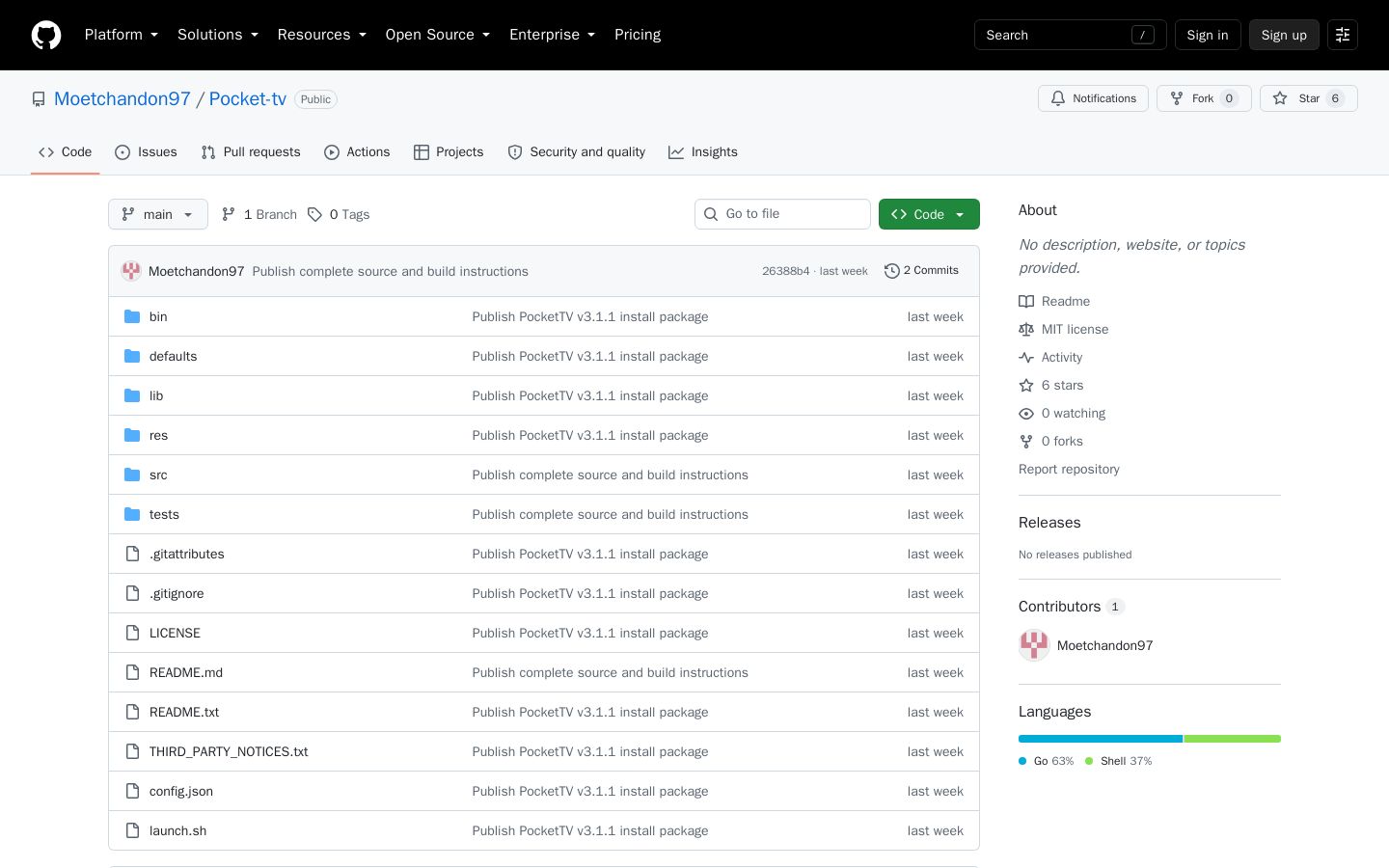This screenshot has height=868, width=1389.
Task: Open the Releases heading link
Action: coord(1049,523)
